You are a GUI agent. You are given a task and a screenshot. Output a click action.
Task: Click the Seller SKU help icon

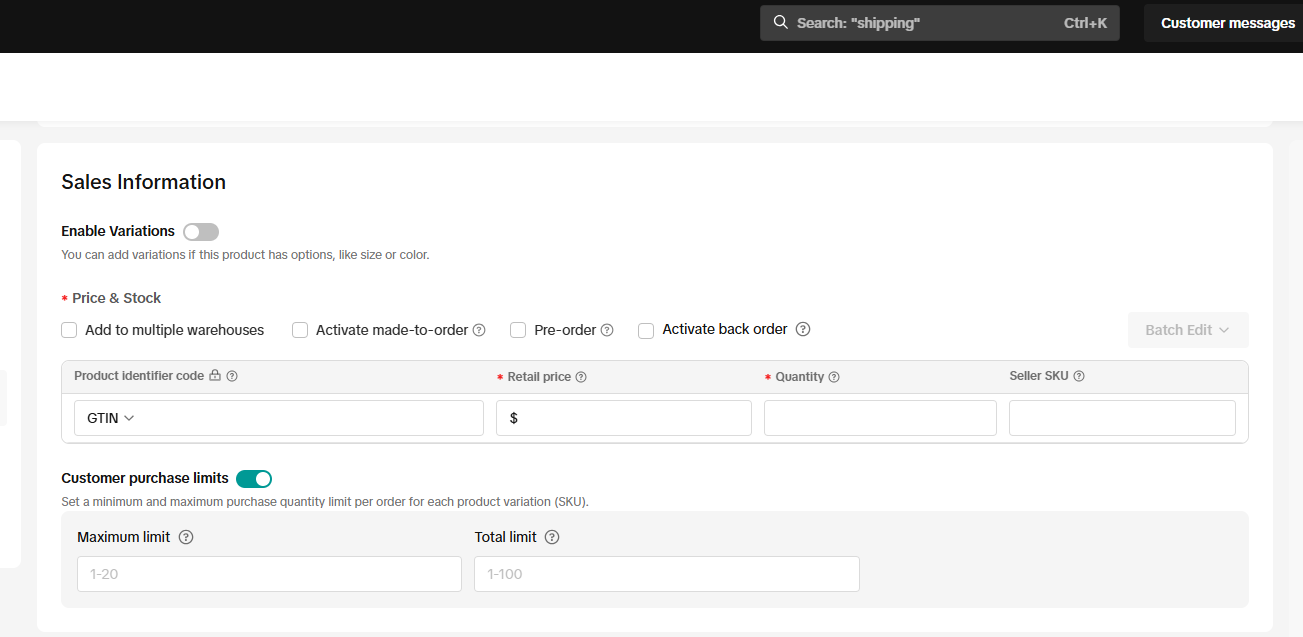pyautogui.click(x=1079, y=376)
